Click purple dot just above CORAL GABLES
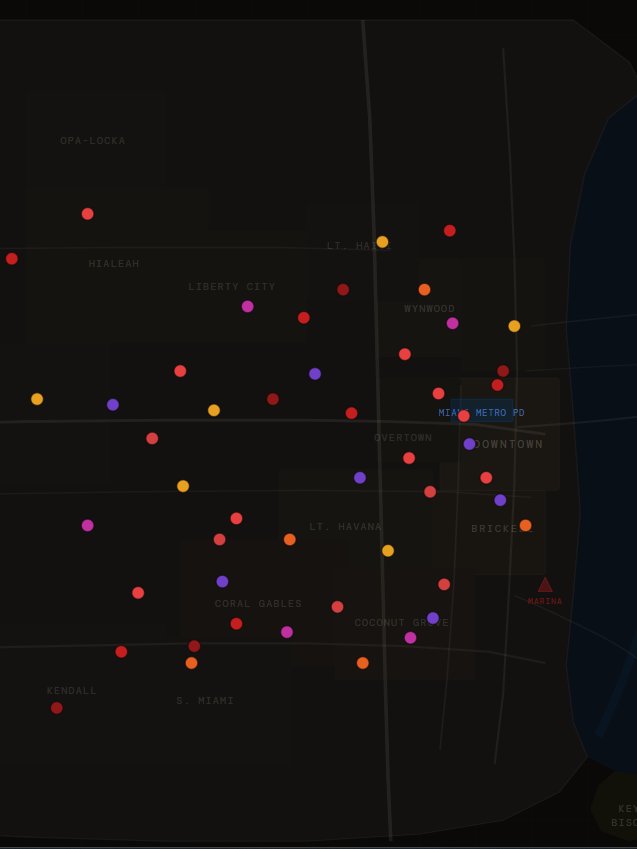Viewport: 637px width, 849px height. click(223, 582)
